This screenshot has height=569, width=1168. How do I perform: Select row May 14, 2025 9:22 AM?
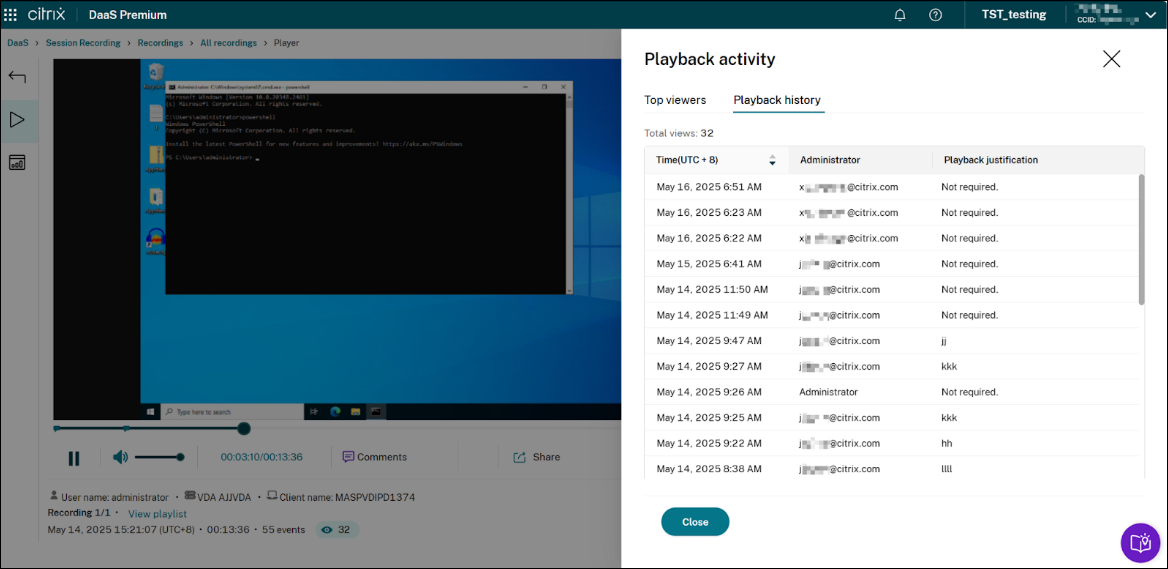tap(892, 443)
